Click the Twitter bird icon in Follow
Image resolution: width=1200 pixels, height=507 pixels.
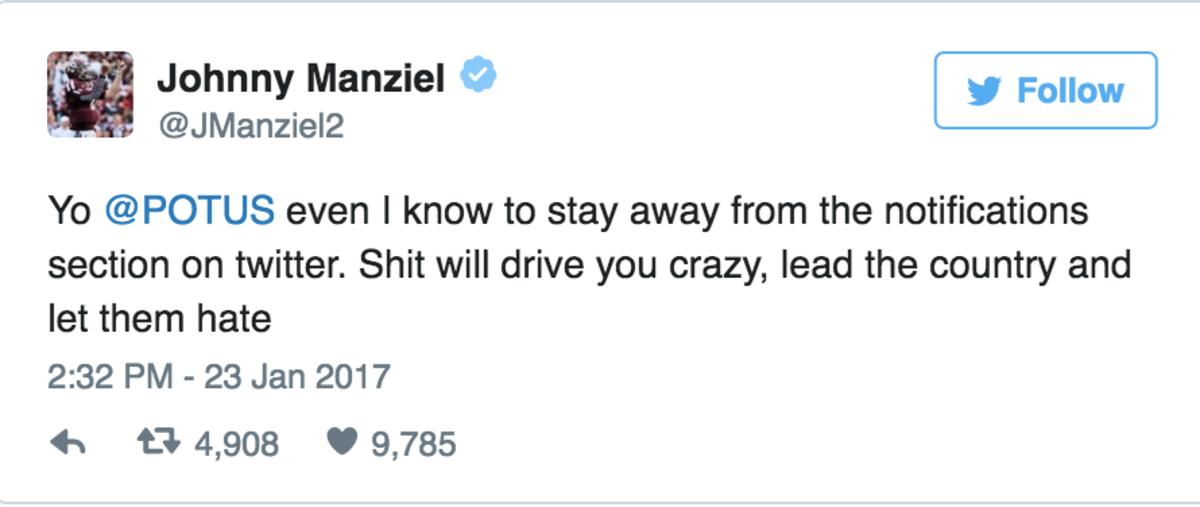coord(987,91)
